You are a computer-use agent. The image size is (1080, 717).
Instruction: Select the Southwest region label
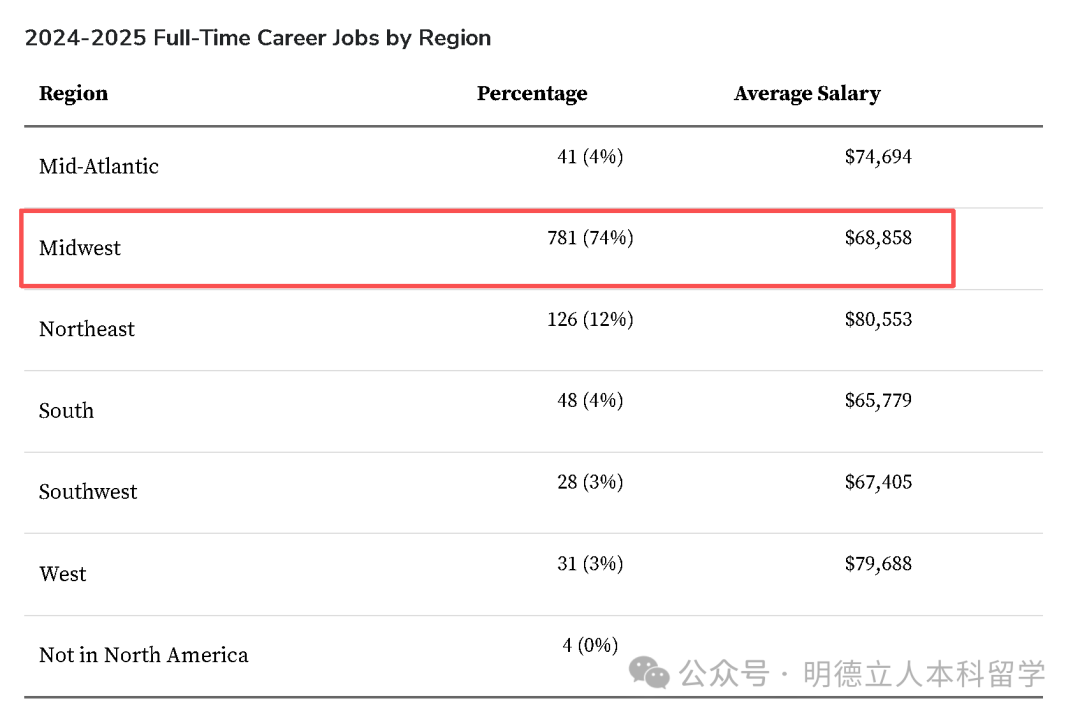(88, 492)
